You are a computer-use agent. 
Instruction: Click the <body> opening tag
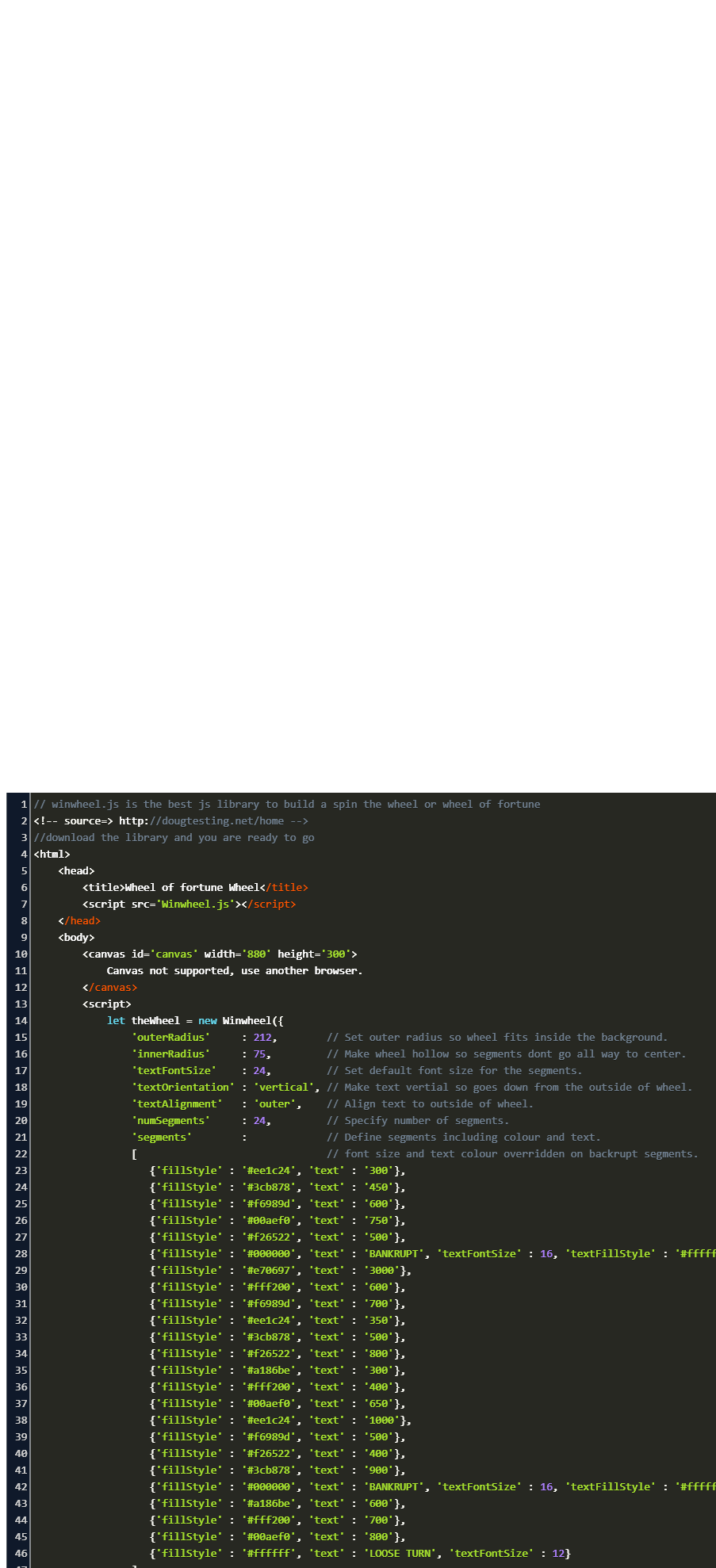(76, 937)
